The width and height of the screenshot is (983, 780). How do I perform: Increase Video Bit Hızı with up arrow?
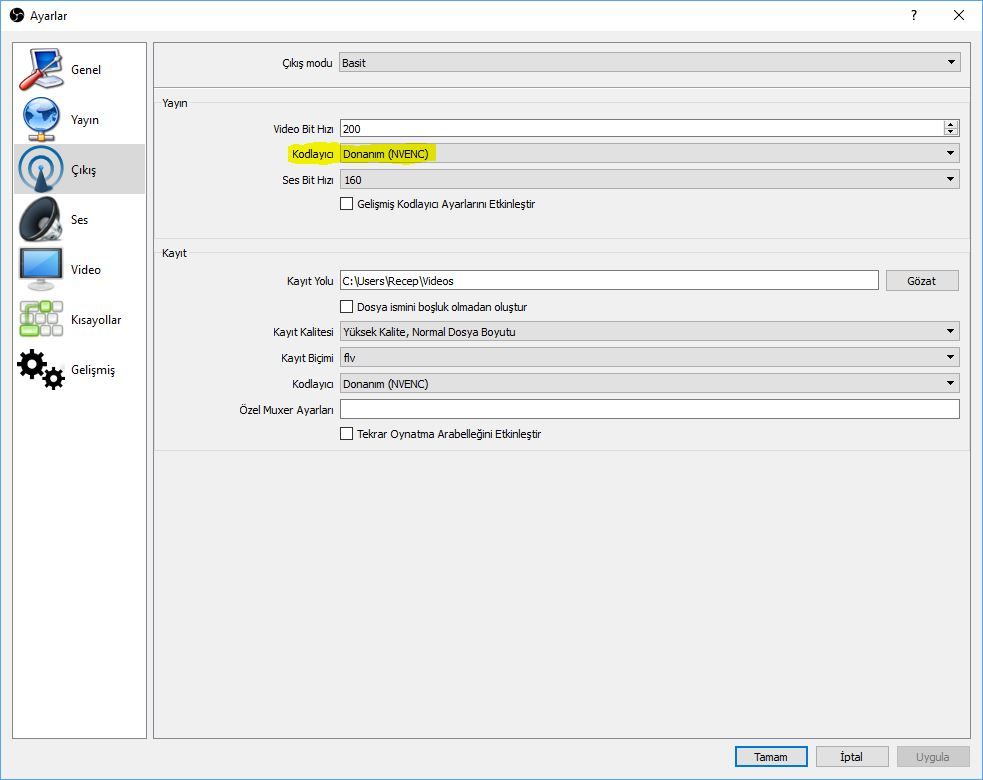pyautogui.click(x=951, y=124)
